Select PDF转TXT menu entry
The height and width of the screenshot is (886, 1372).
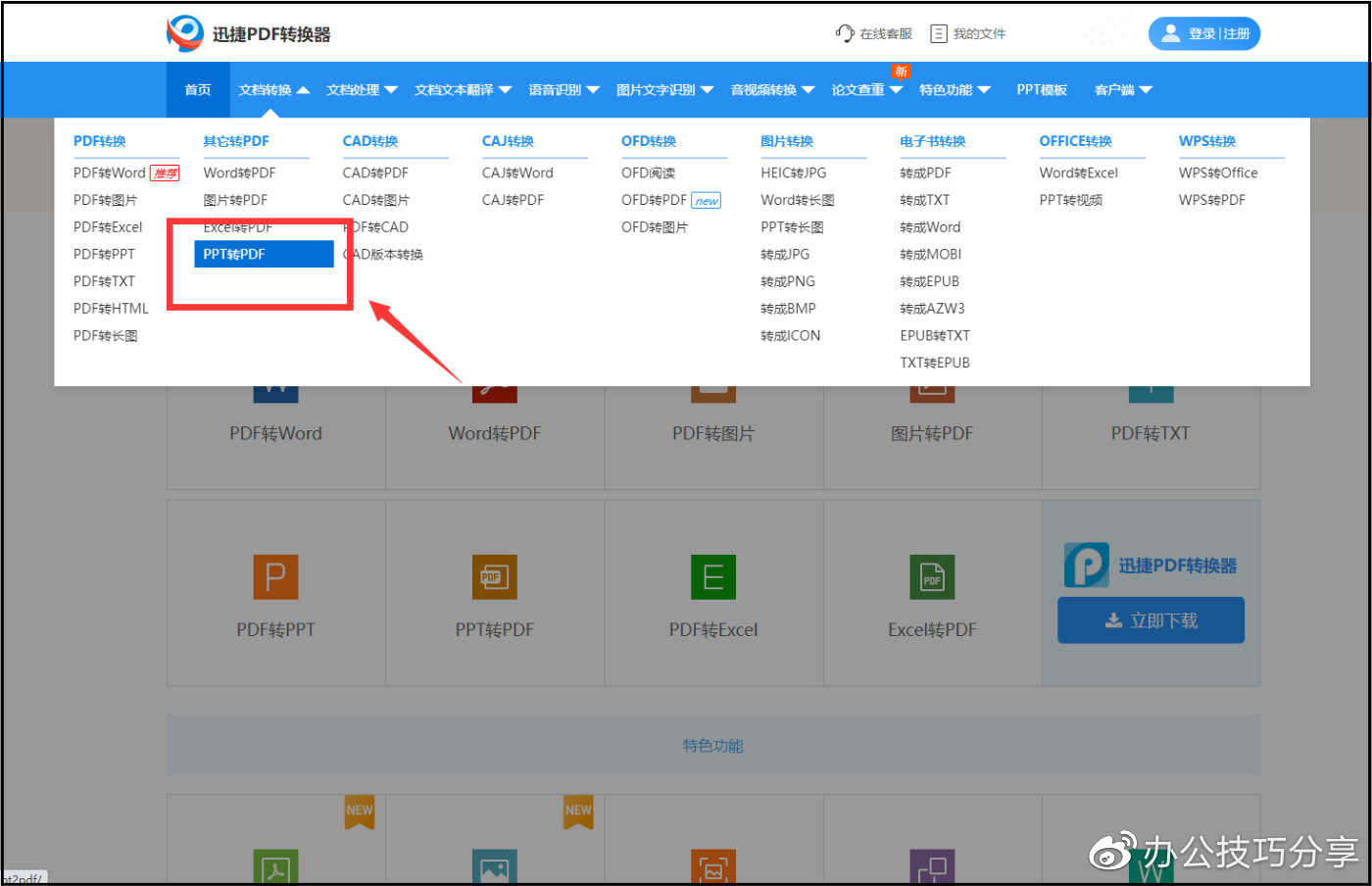pyautogui.click(x=104, y=281)
